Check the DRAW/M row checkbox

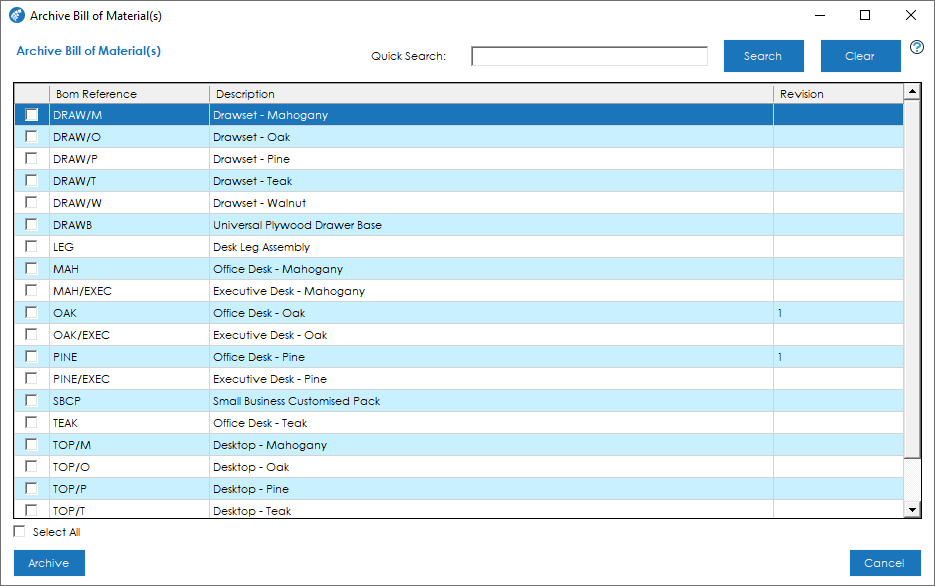[30, 114]
